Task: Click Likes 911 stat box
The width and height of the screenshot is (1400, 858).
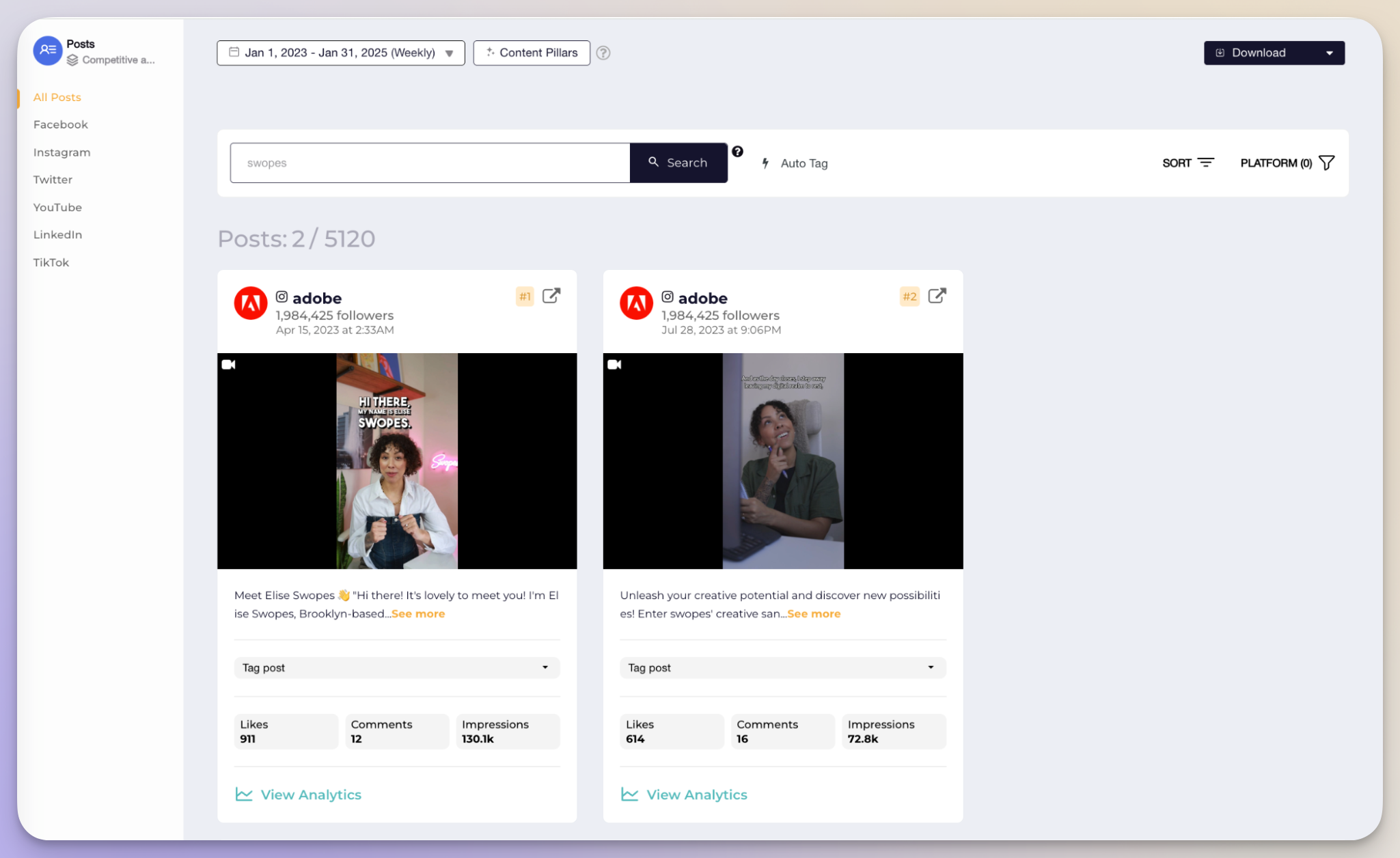Action: [286, 731]
